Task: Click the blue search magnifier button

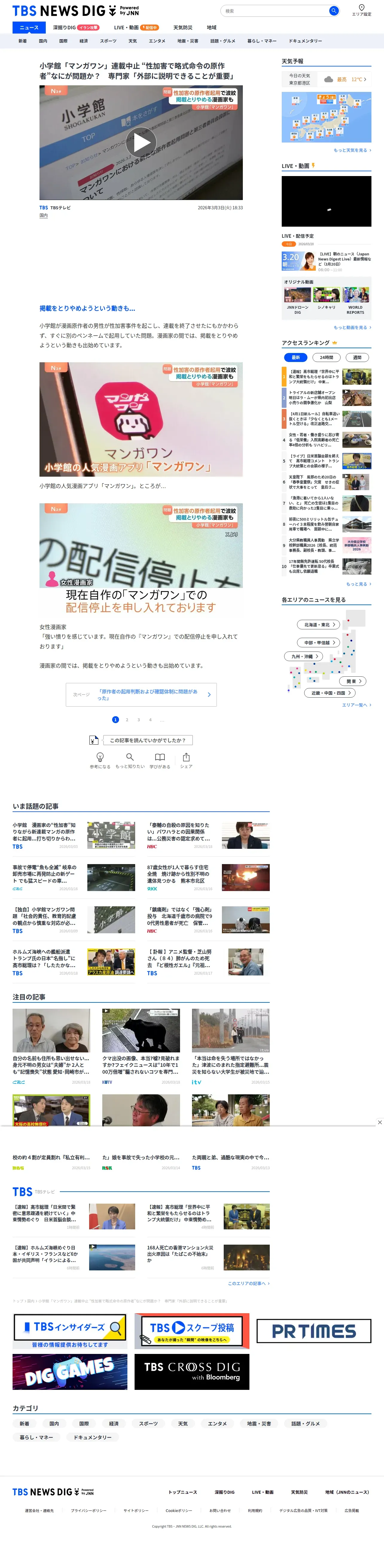Action: (333, 10)
